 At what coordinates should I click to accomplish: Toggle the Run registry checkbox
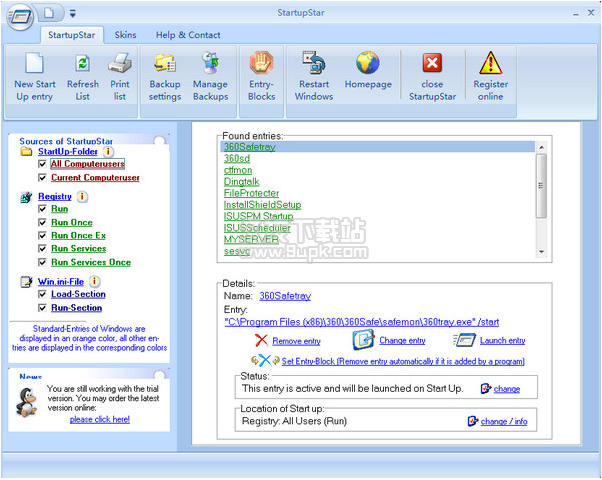coord(42,209)
